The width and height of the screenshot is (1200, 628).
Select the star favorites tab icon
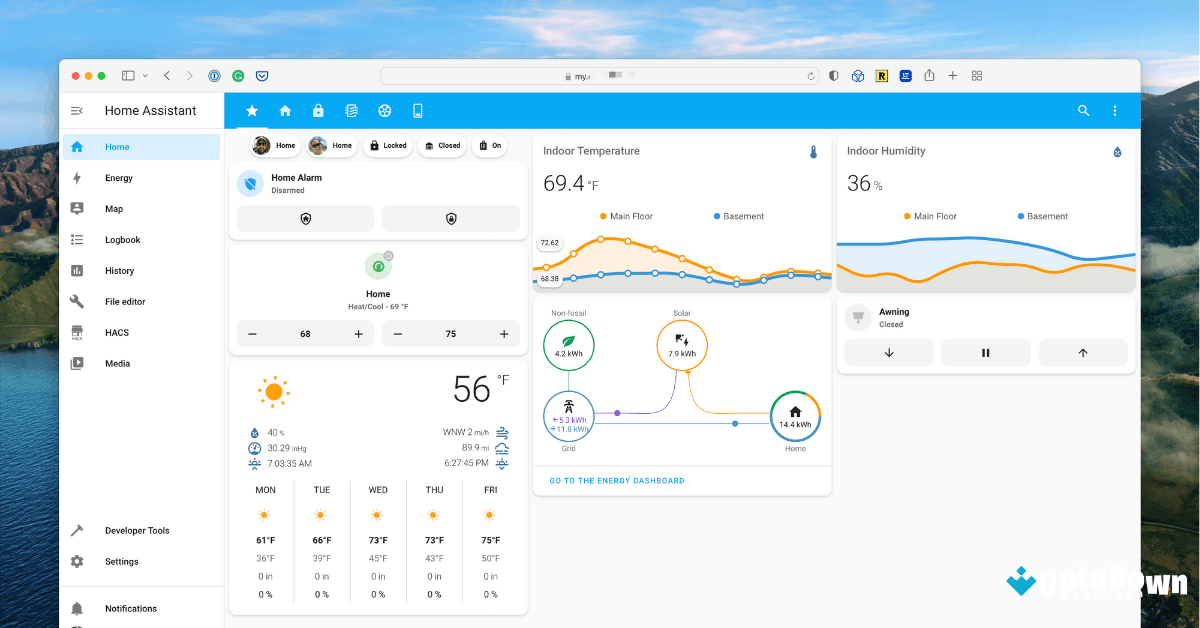tap(251, 110)
